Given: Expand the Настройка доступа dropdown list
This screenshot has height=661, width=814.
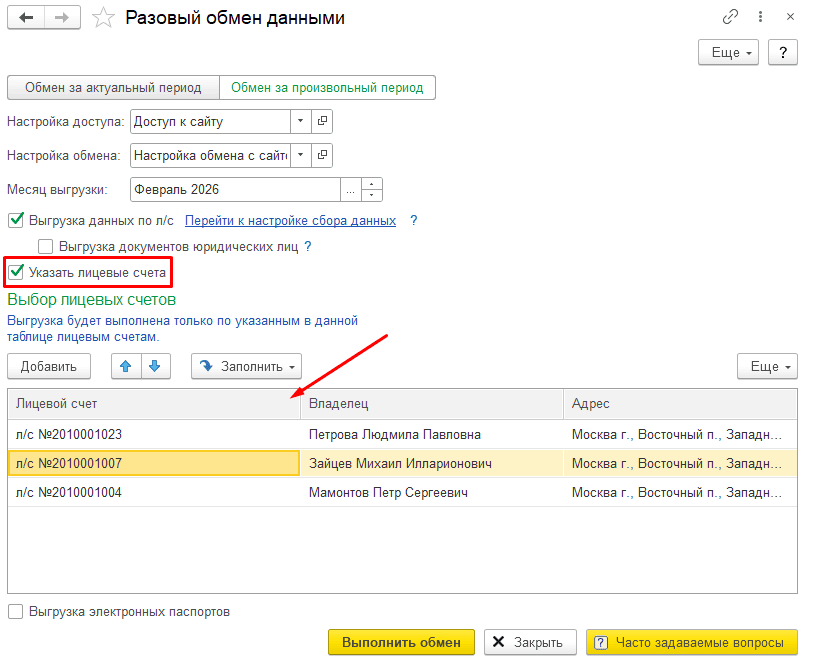Looking at the screenshot, I should pos(301,121).
